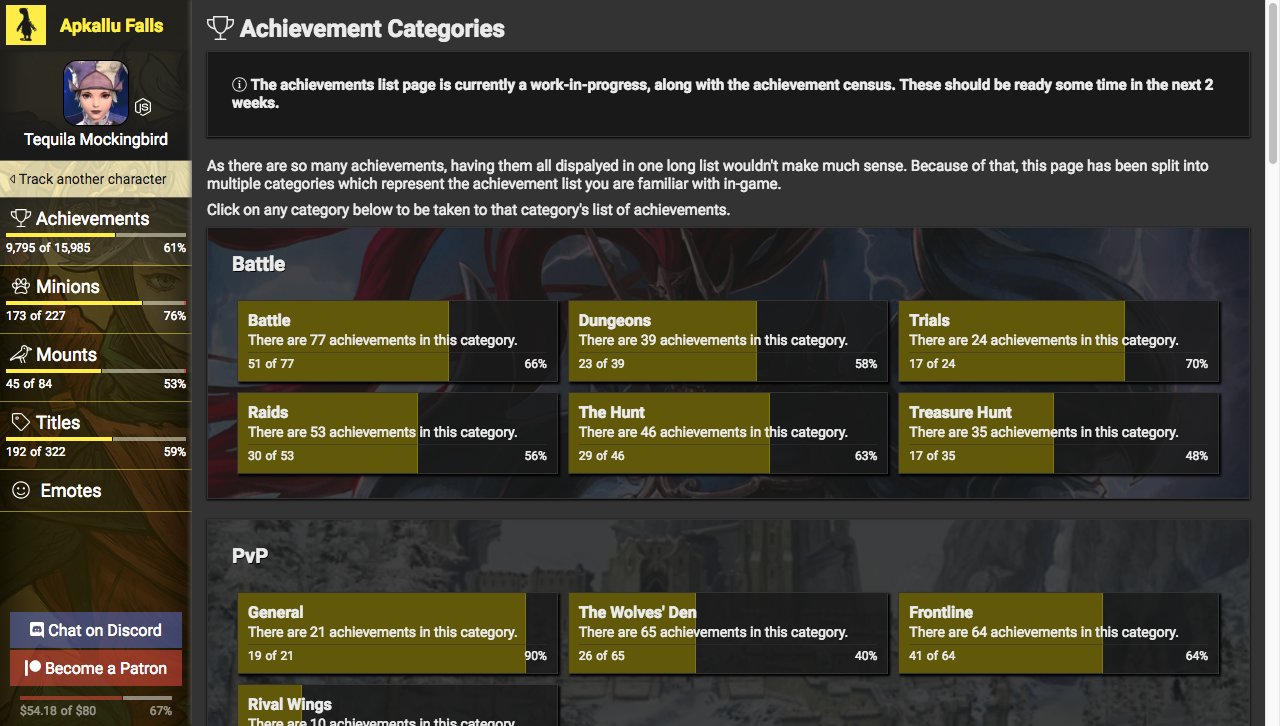Click the Mounts 53% progress bar

(96, 371)
